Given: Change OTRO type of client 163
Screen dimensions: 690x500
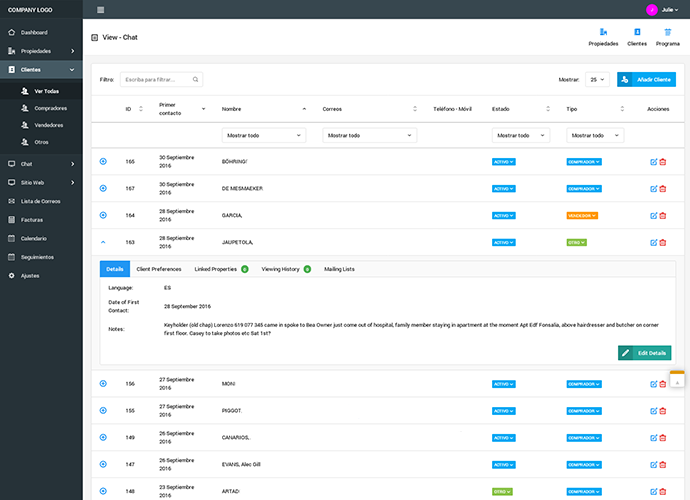Looking at the screenshot, I should tap(576, 243).
